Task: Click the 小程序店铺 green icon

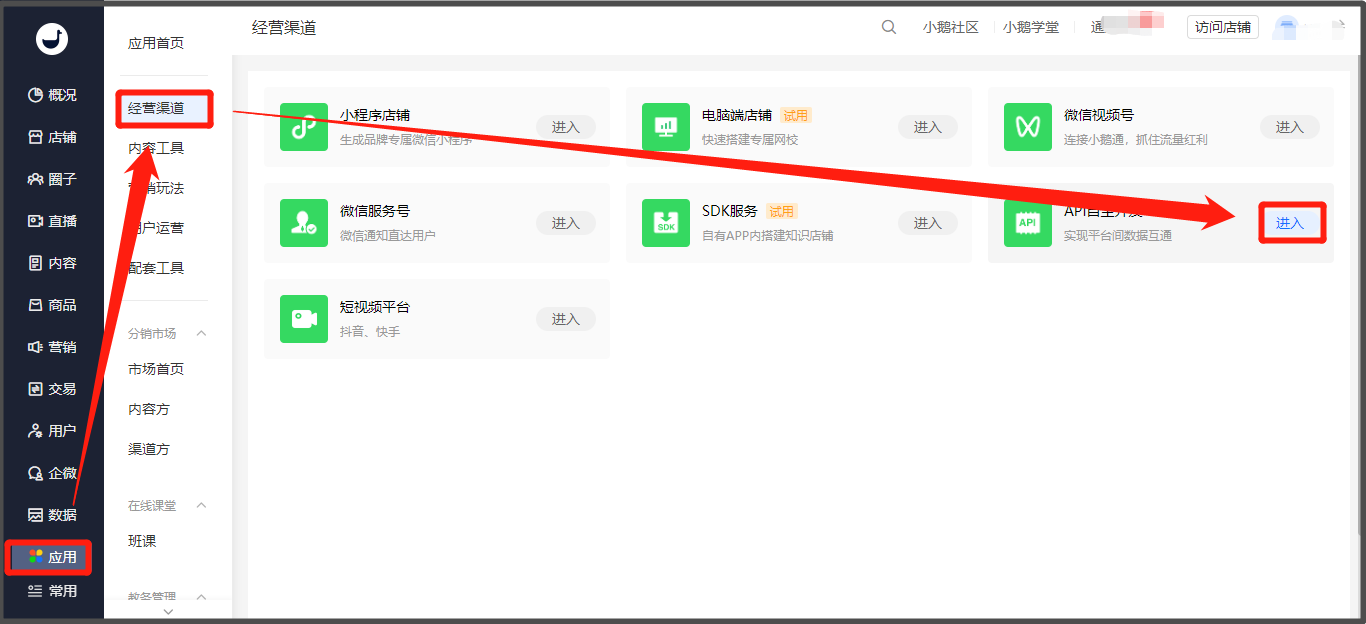Action: 304,127
